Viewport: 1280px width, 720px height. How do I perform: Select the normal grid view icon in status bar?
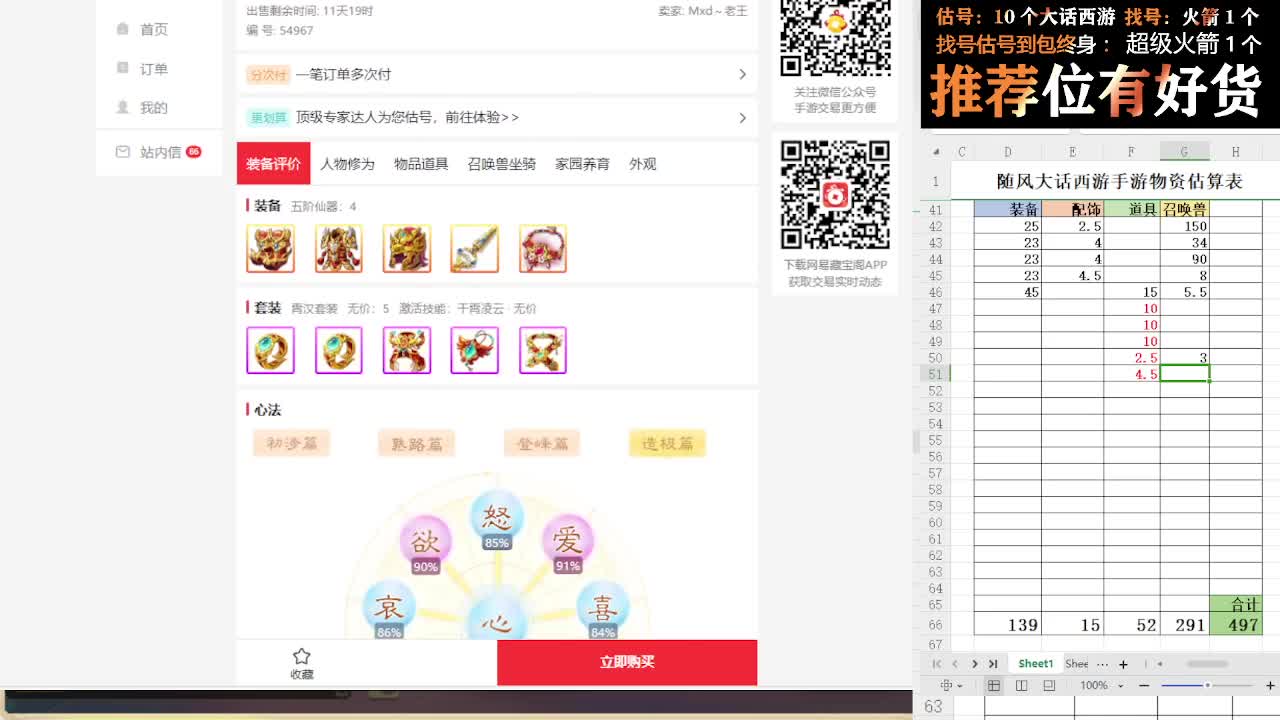tap(993, 685)
